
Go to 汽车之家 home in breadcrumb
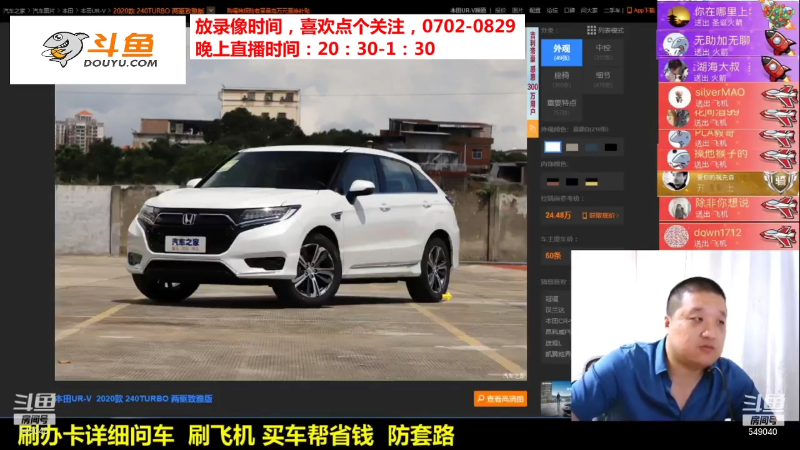tap(14, 10)
